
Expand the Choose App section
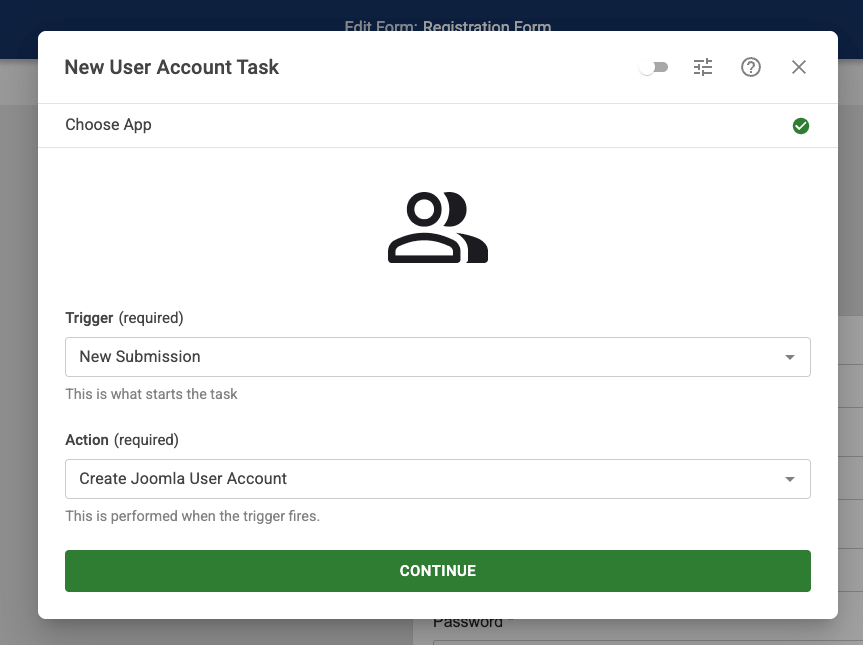pyautogui.click(x=438, y=125)
